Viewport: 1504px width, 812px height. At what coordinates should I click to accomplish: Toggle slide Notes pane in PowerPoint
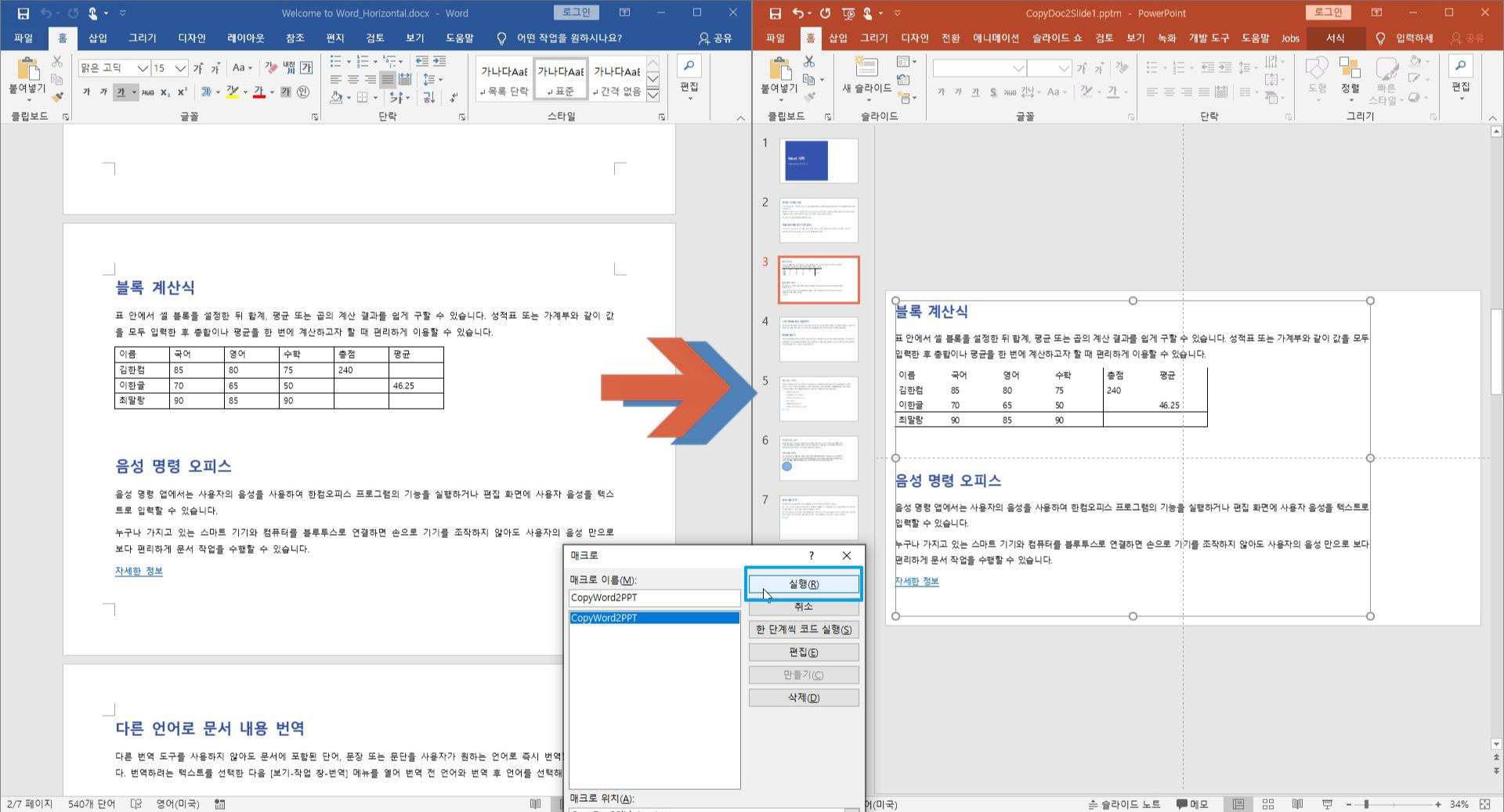point(1125,804)
